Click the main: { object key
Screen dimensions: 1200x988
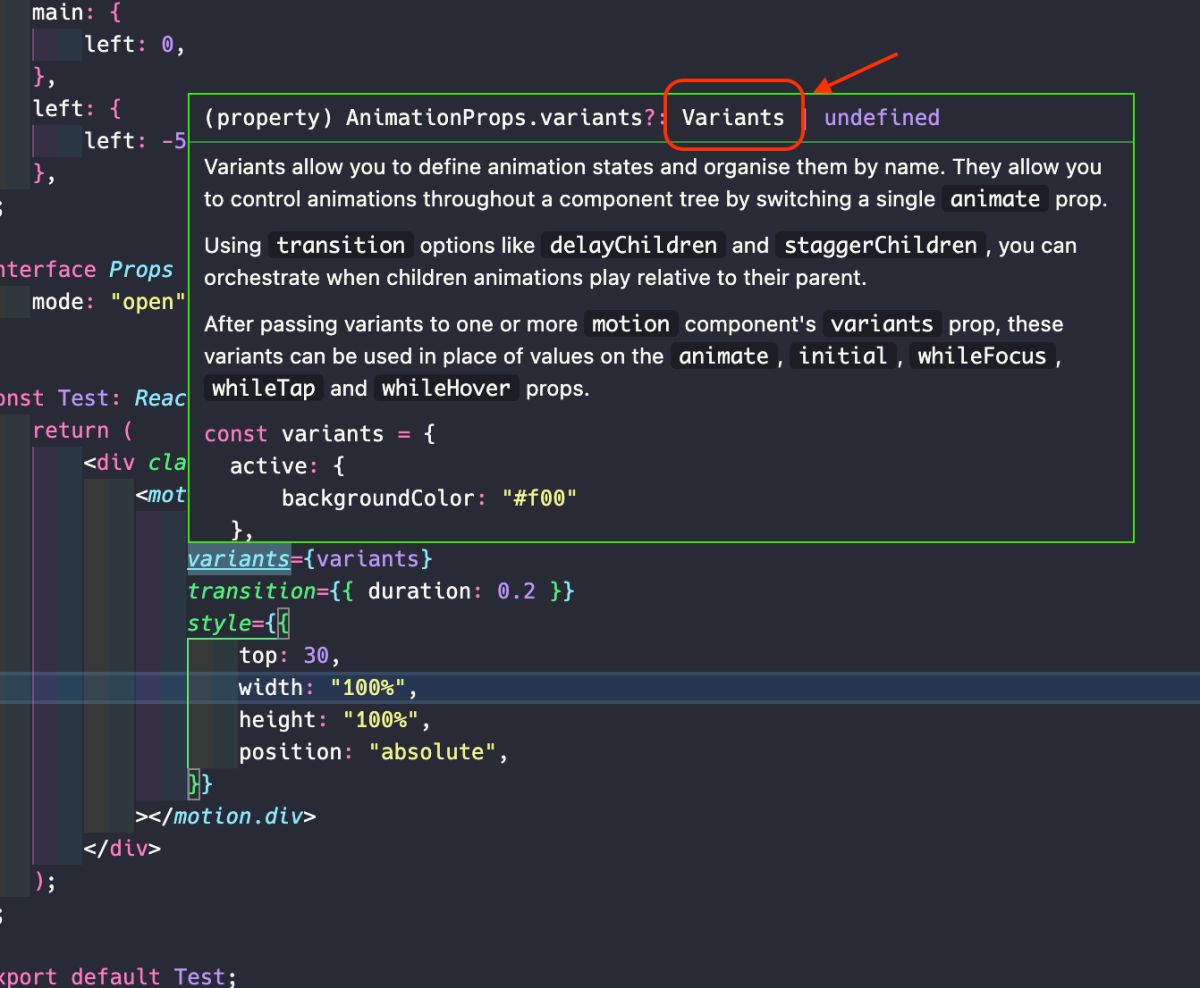point(76,14)
